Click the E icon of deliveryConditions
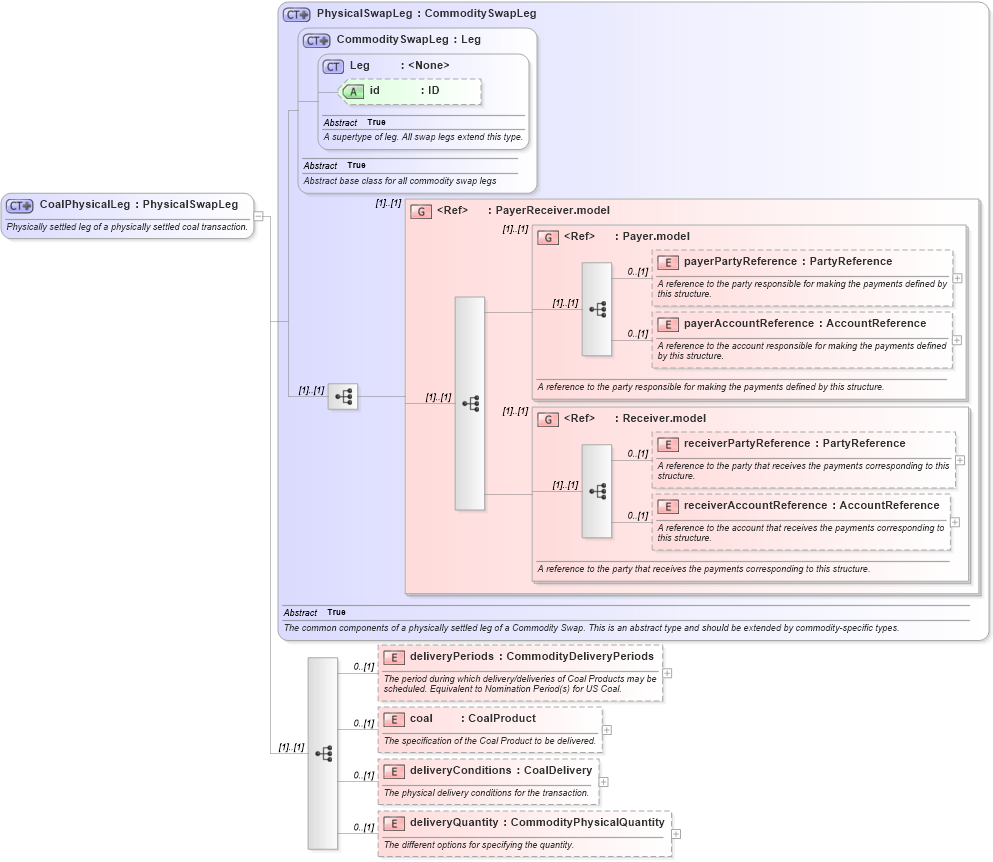Screen dimensions: 993x862 click(394, 771)
